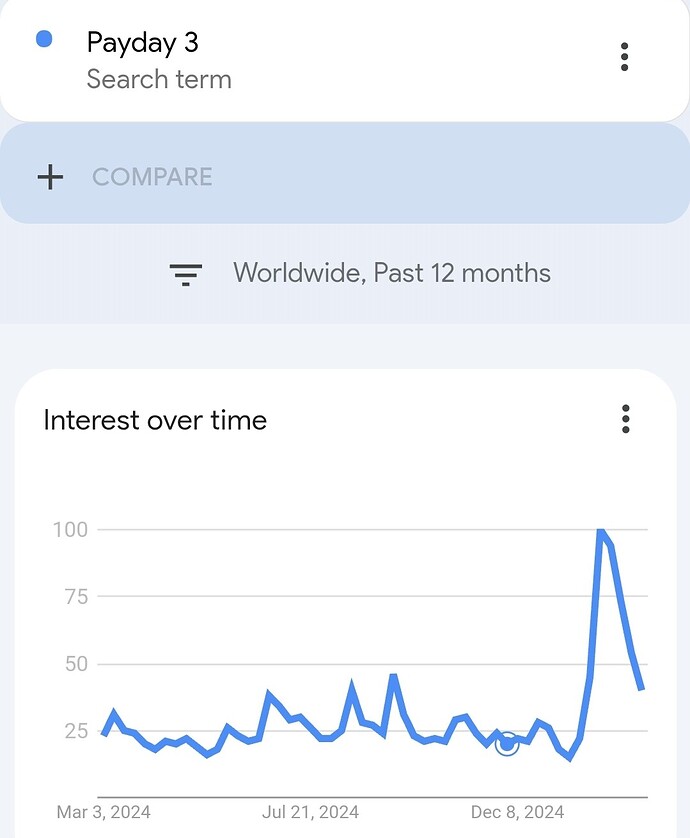The width and height of the screenshot is (690, 838).
Task: Click the Dec 8, 2024 axis label
Action: coord(517,812)
